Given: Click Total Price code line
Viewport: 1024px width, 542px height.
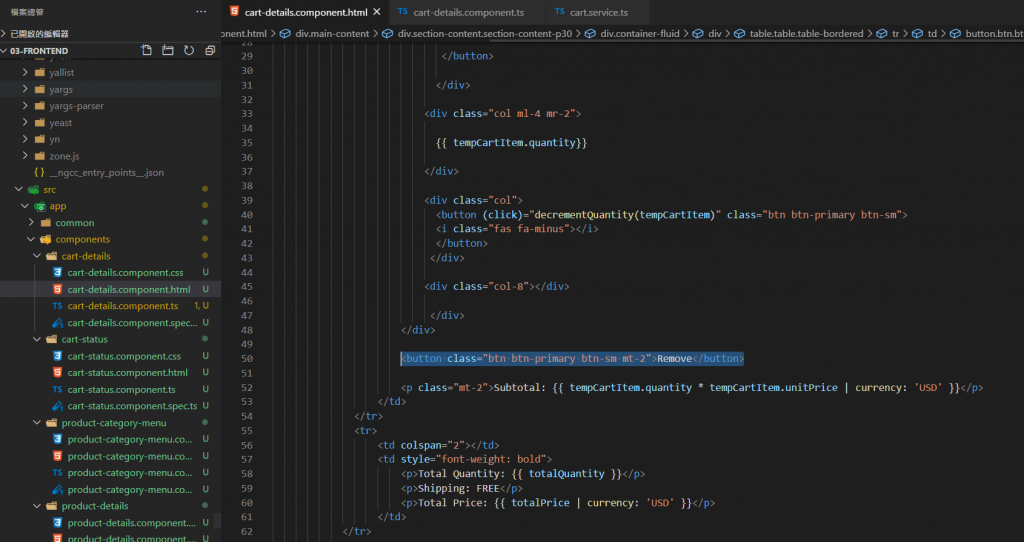Looking at the screenshot, I should pyautogui.click(x=558, y=503).
